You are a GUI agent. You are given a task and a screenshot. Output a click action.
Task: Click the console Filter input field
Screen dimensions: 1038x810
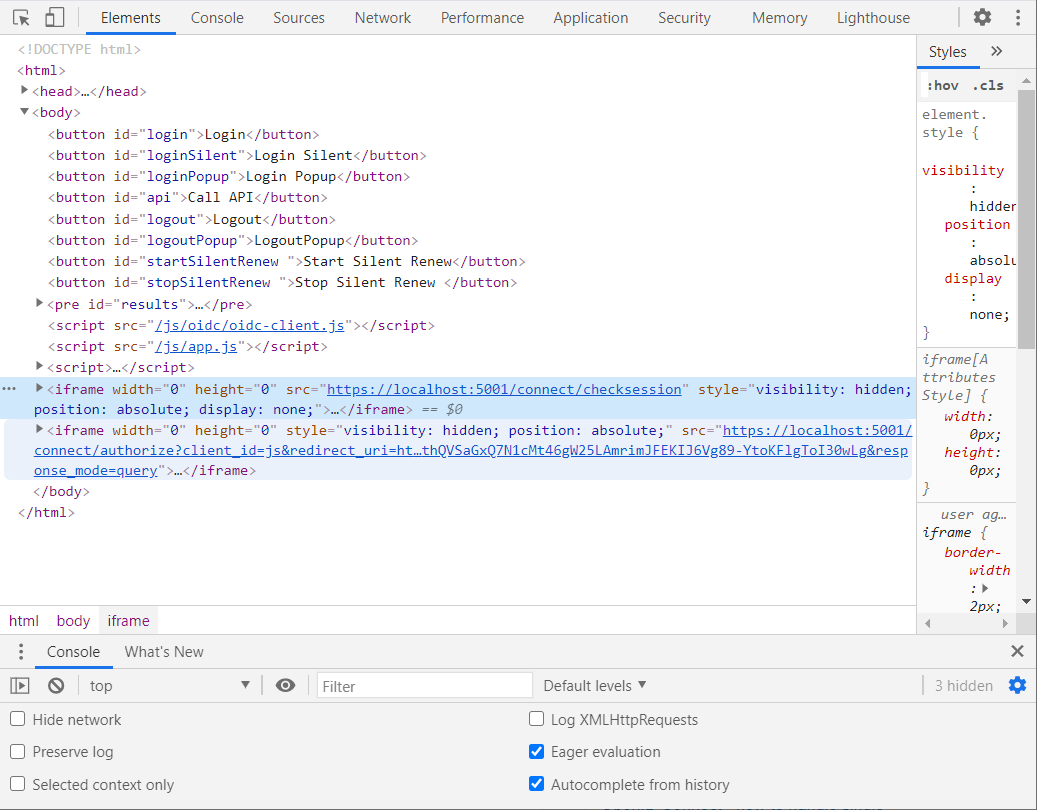coord(424,686)
